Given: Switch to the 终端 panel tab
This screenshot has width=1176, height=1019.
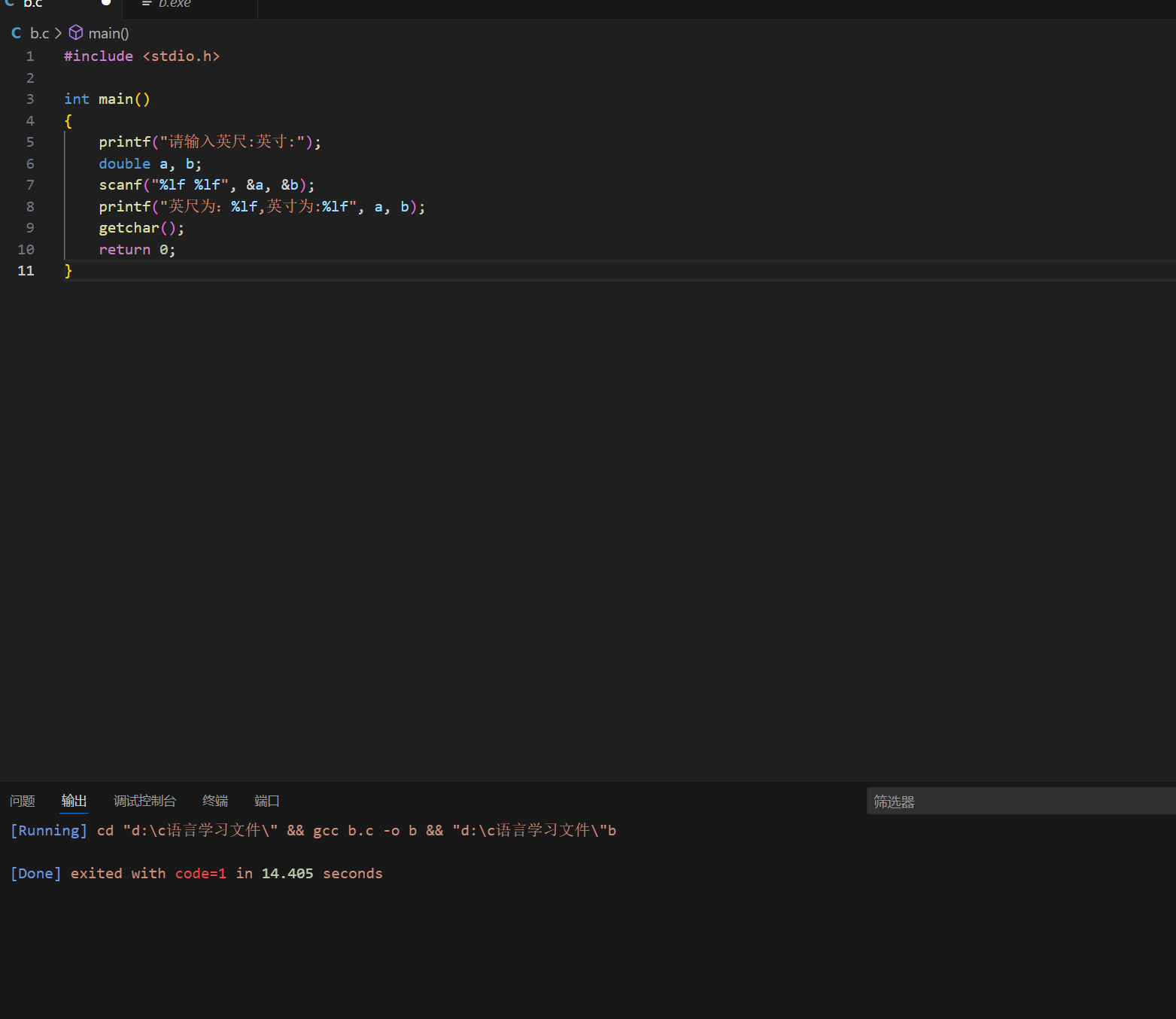Looking at the screenshot, I should coord(215,801).
